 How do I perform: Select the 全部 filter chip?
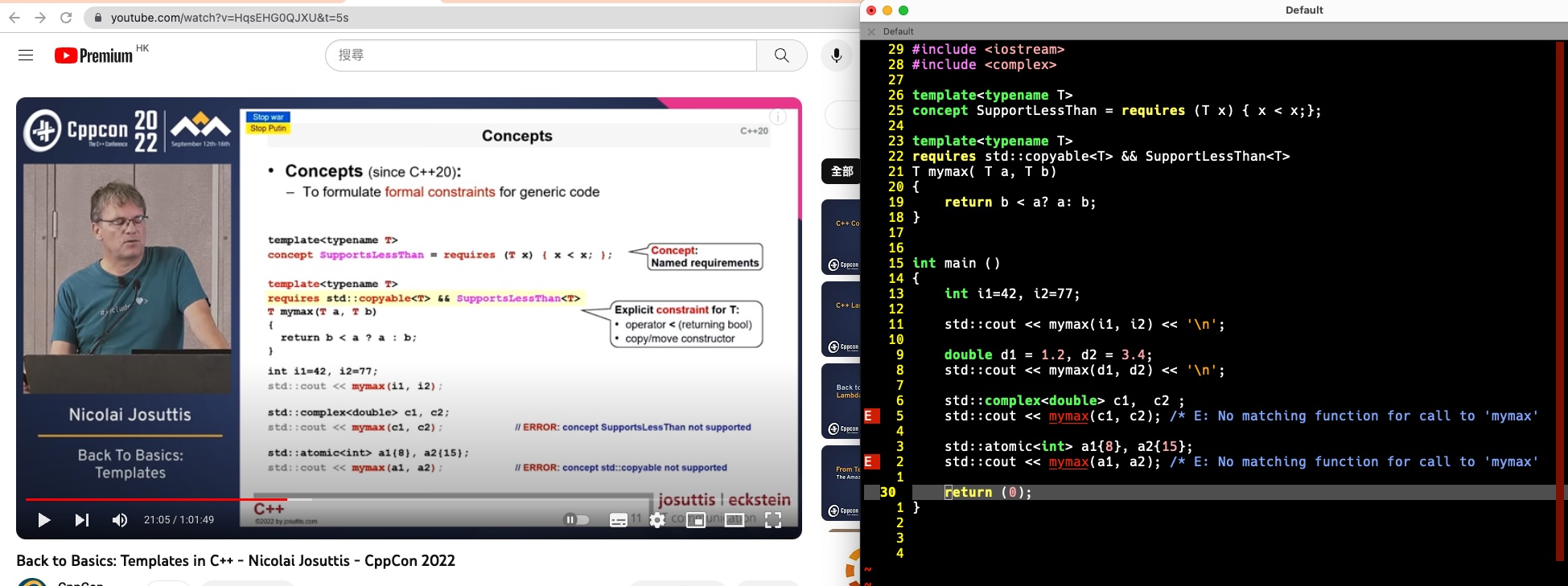pos(842,171)
